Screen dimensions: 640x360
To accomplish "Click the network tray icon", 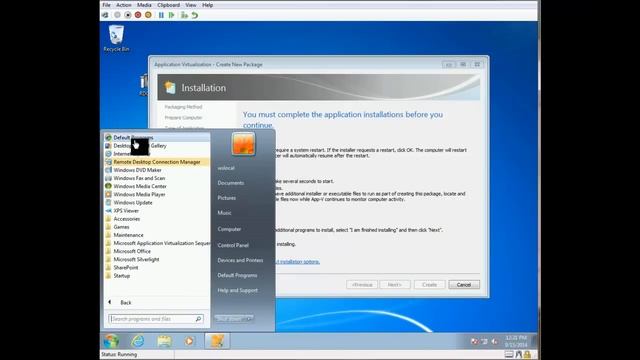I will 484,341.
